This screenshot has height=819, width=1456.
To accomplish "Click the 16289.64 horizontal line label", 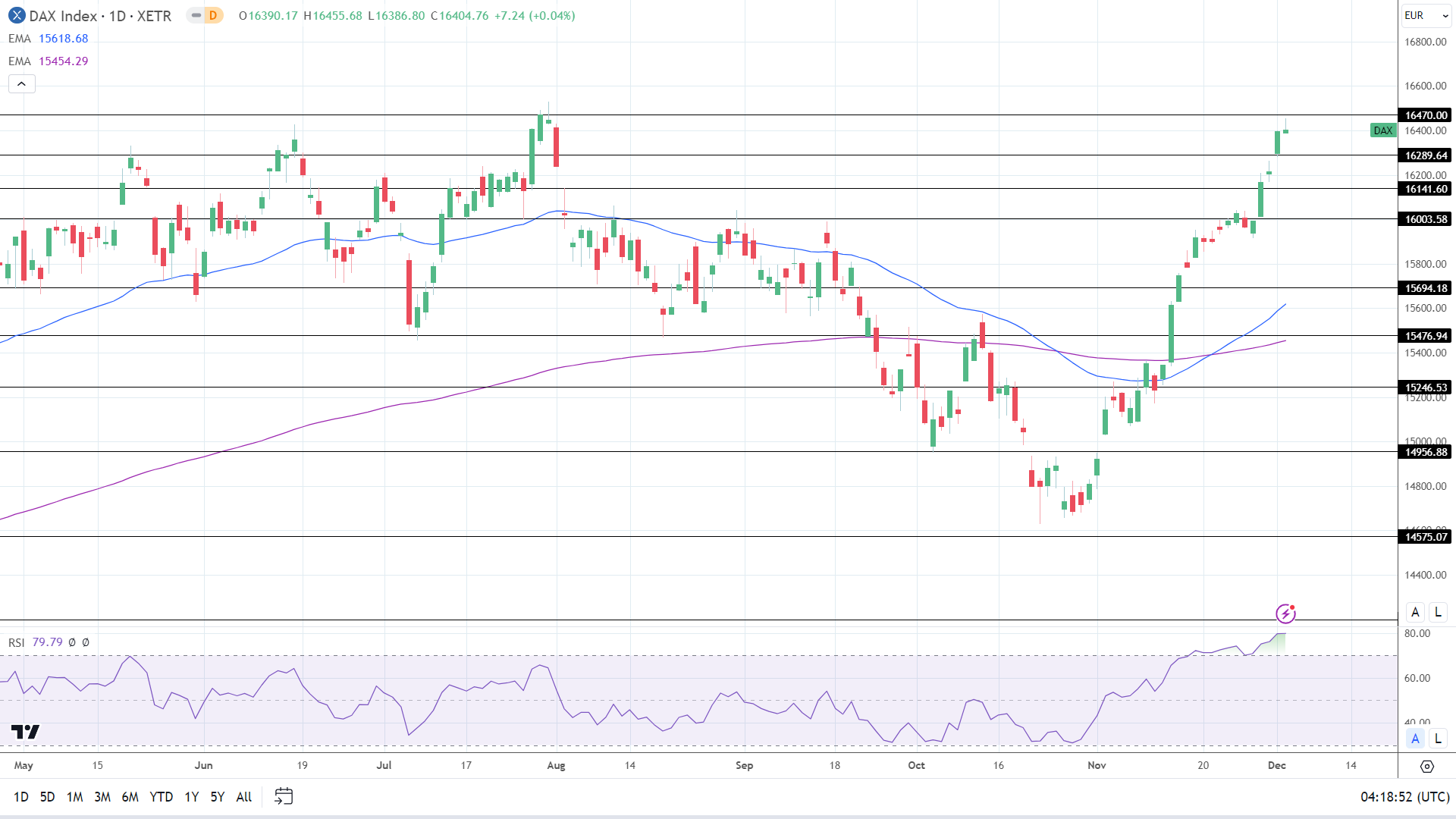I will [1426, 155].
